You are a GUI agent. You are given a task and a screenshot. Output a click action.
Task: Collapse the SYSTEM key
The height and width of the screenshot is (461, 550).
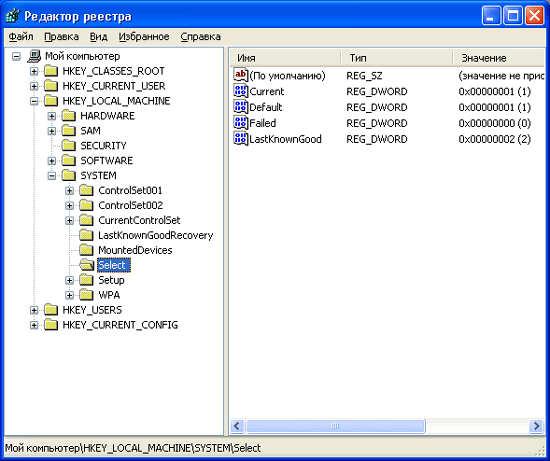(x=52, y=175)
